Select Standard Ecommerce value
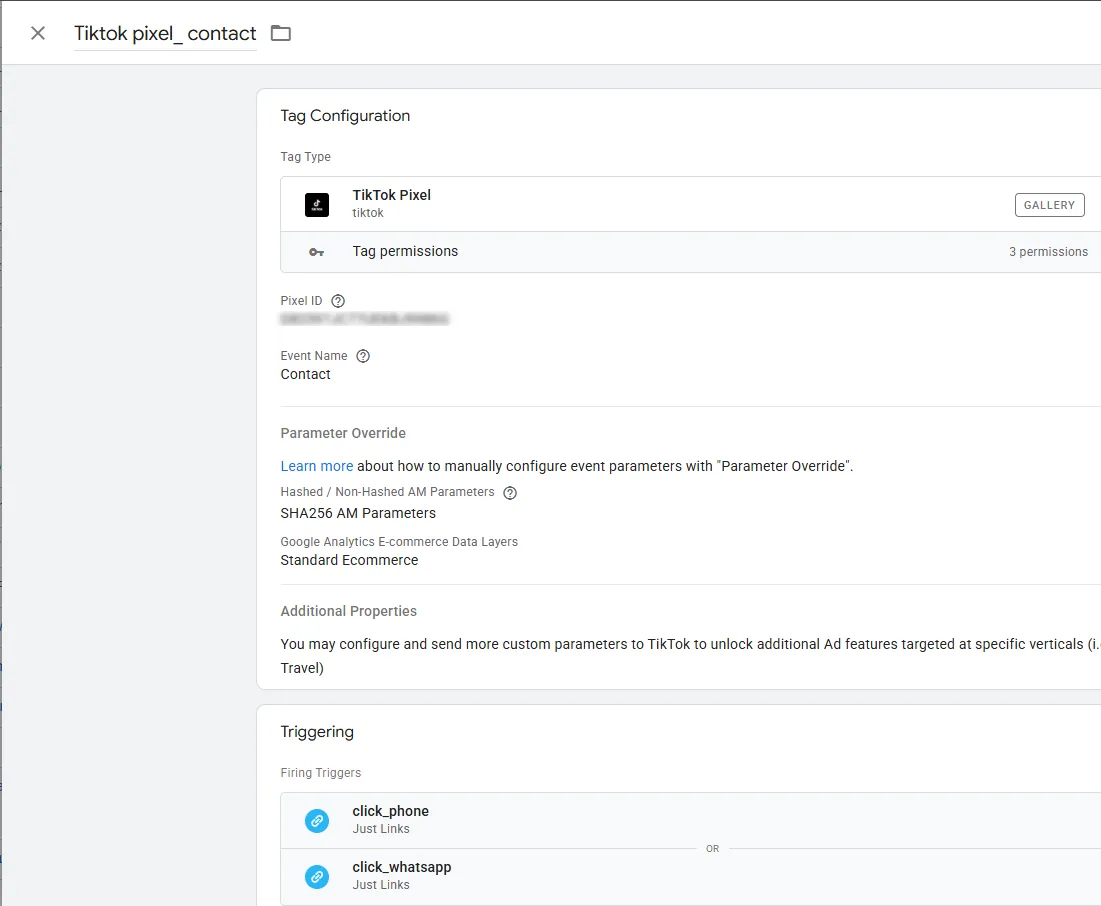The width and height of the screenshot is (1101, 906). [x=349, y=560]
